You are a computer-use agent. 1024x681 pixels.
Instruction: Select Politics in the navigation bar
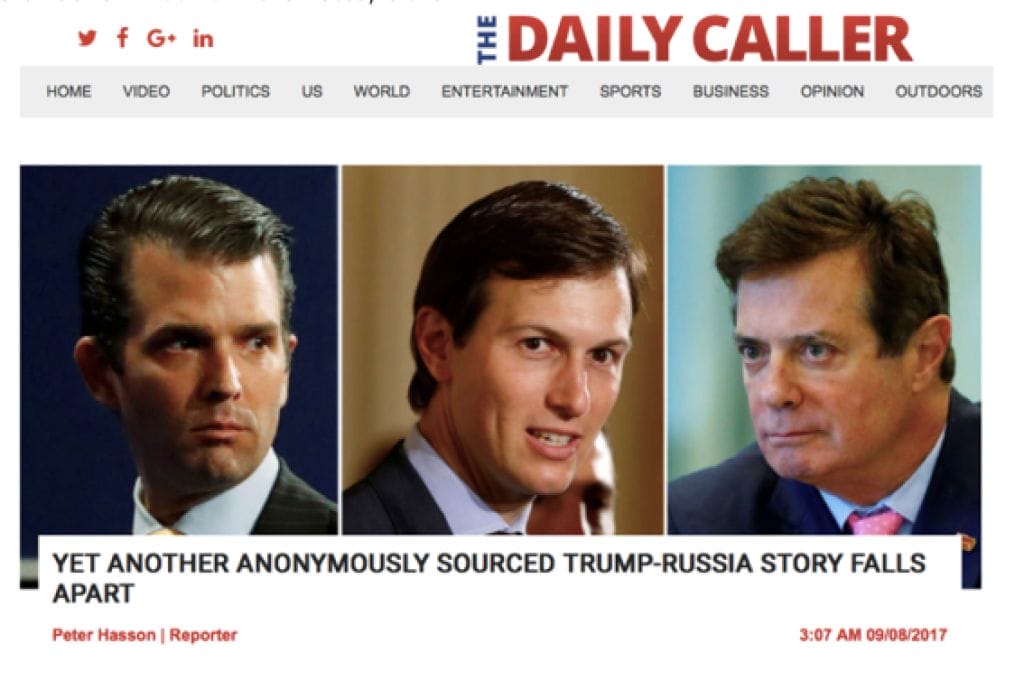235,91
